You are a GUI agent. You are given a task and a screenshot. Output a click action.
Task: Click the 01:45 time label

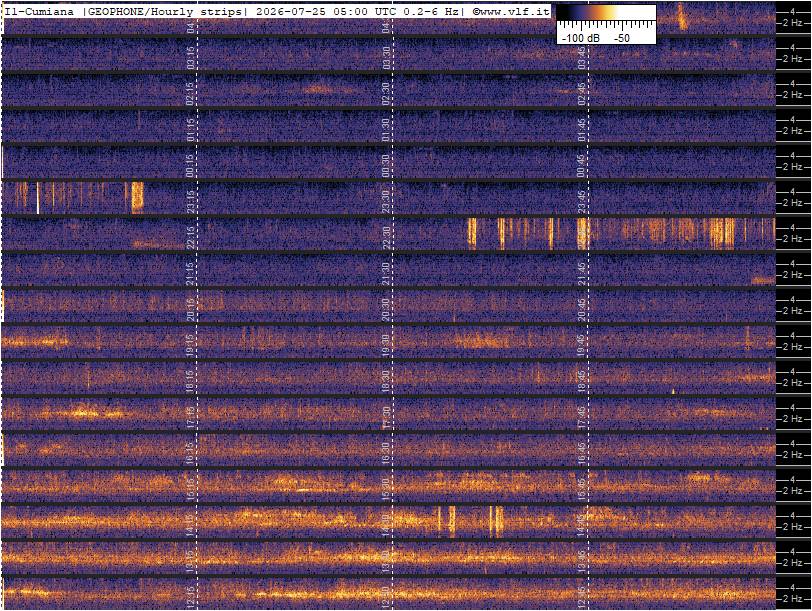[581, 129]
